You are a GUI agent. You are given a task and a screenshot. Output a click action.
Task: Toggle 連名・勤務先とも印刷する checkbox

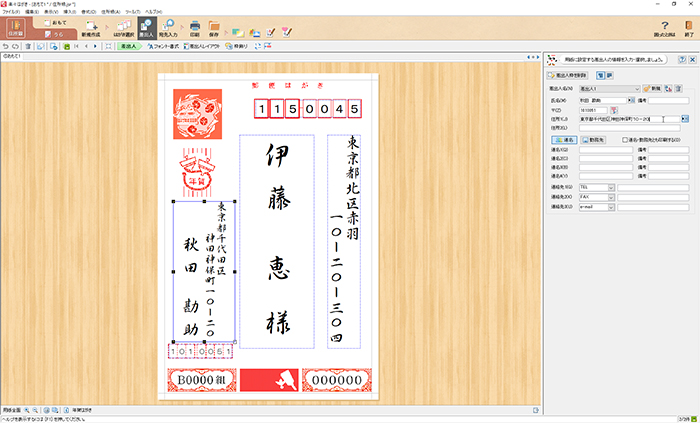coord(625,140)
